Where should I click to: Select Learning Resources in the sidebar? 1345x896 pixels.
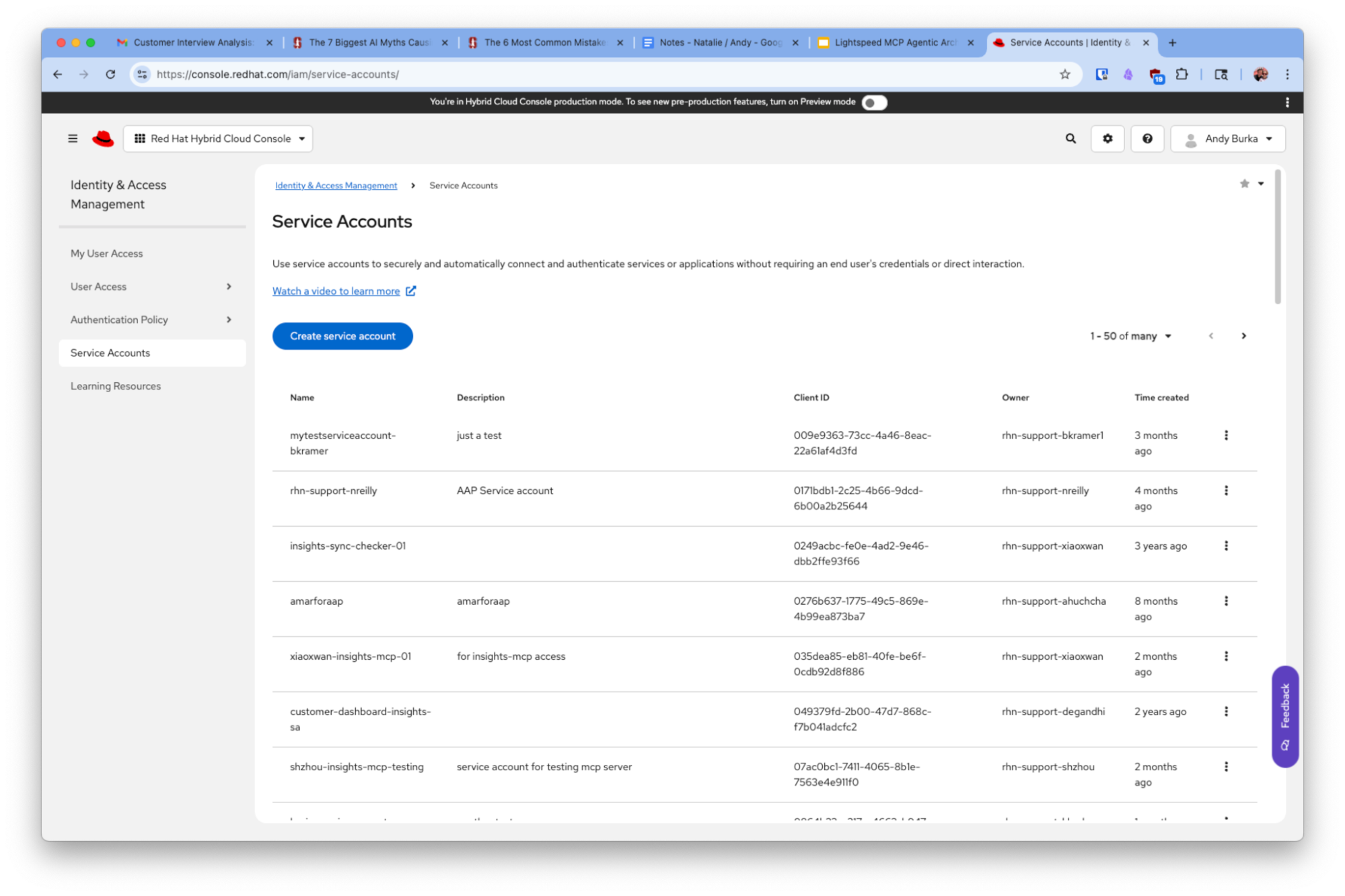pos(116,386)
